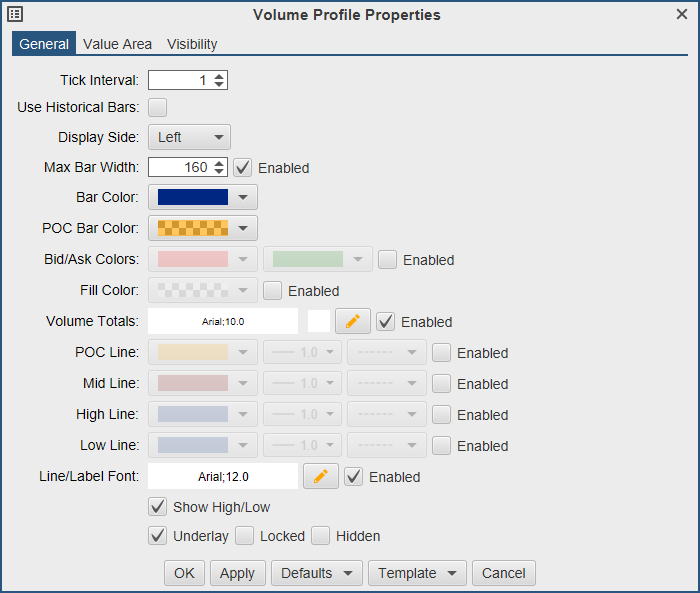Click the white Volume Totals color box
The image size is (700, 593).
[318, 321]
